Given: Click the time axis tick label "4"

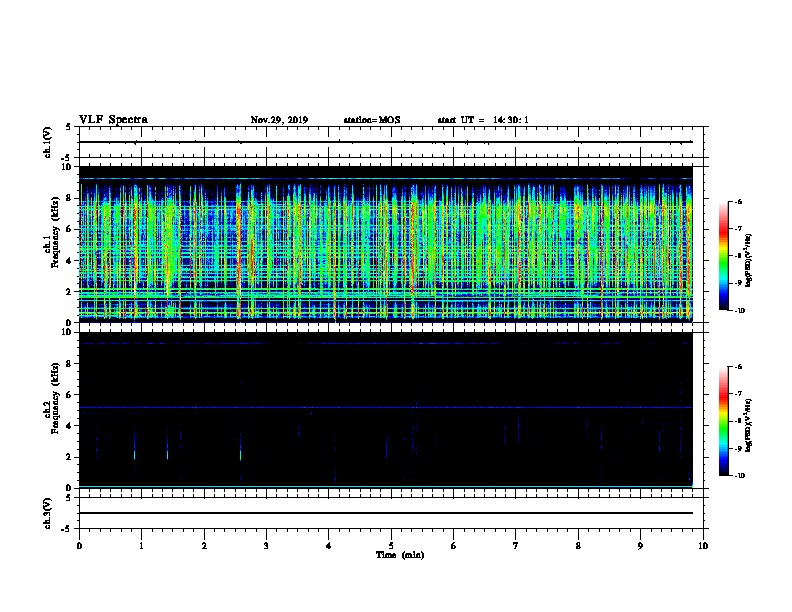Looking at the screenshot, I should pyautogui.click(x=329, y=546).
